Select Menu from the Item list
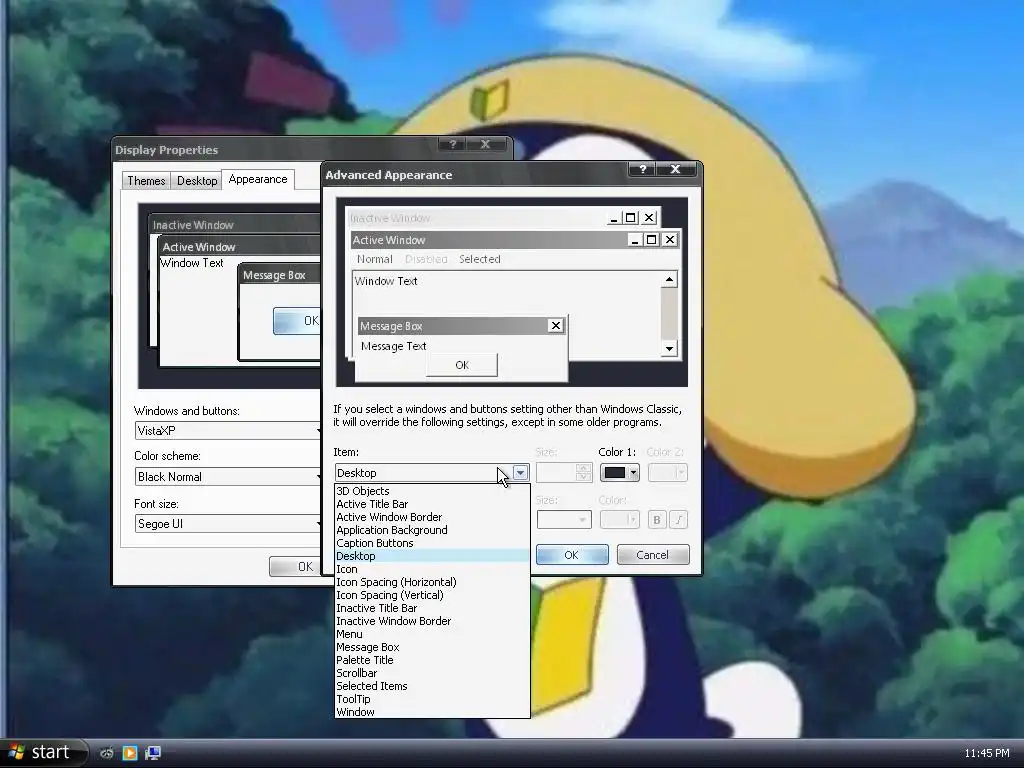 pyautogui.click(x=432, y=634)
